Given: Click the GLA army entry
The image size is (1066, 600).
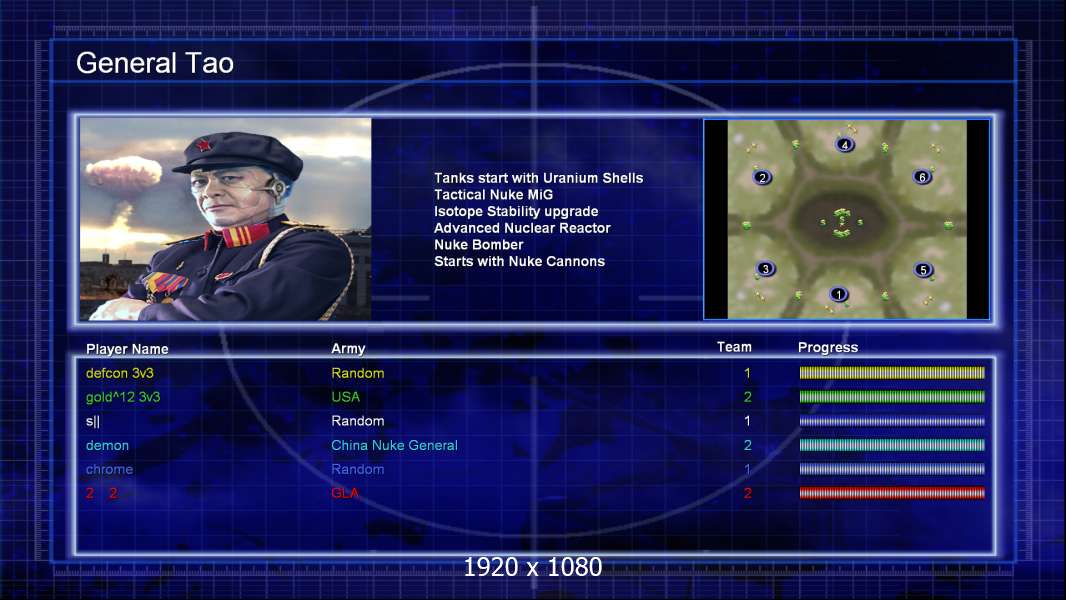Looking at the screenshot, I should (x=345, y=493).
